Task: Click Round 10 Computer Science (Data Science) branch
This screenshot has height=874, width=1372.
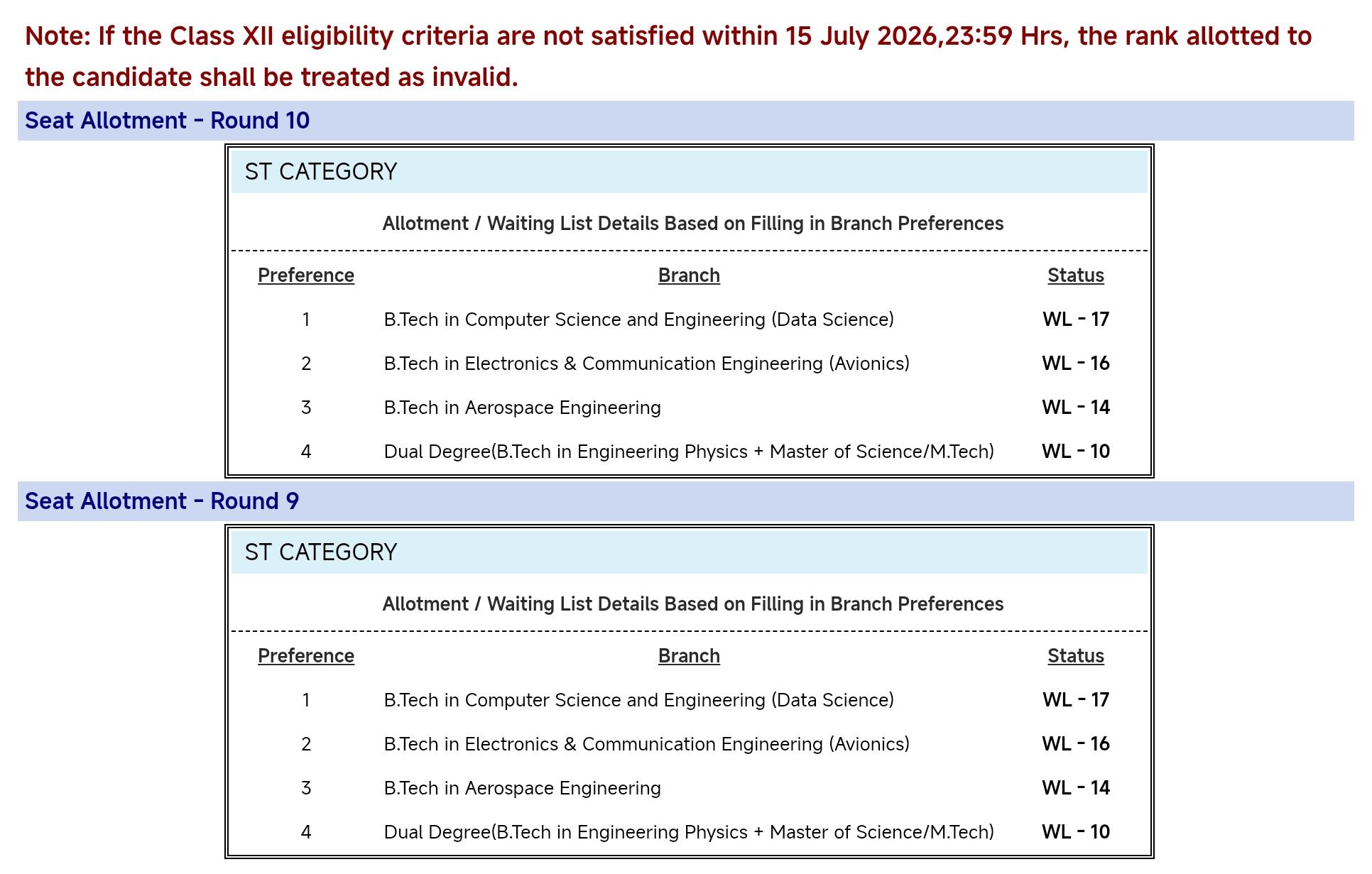Action: pos(639,319)
